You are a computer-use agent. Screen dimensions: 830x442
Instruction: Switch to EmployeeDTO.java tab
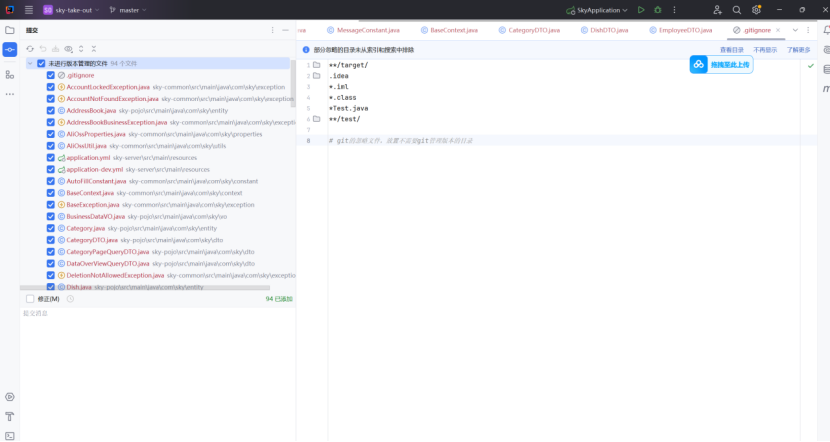tap(681, 30)
